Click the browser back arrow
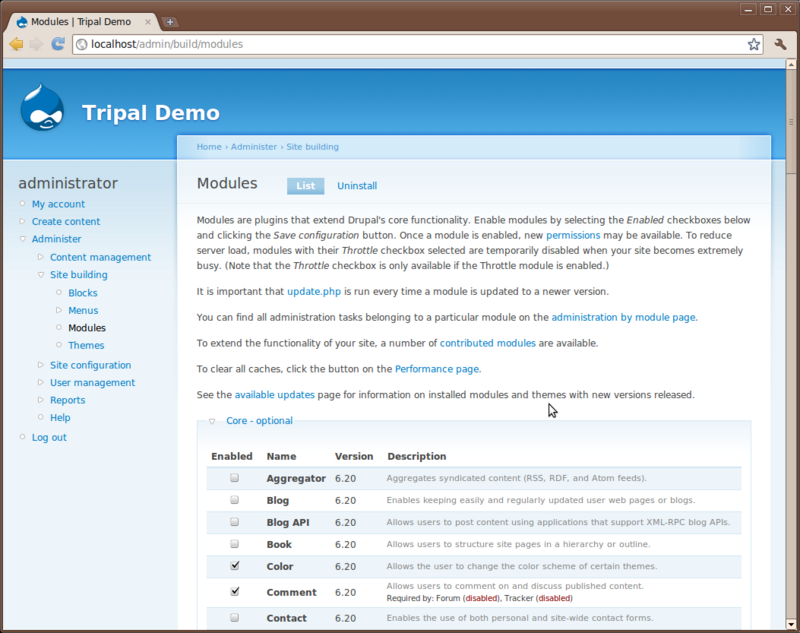This screenshot has width=800, height=633. click(16, 44)
